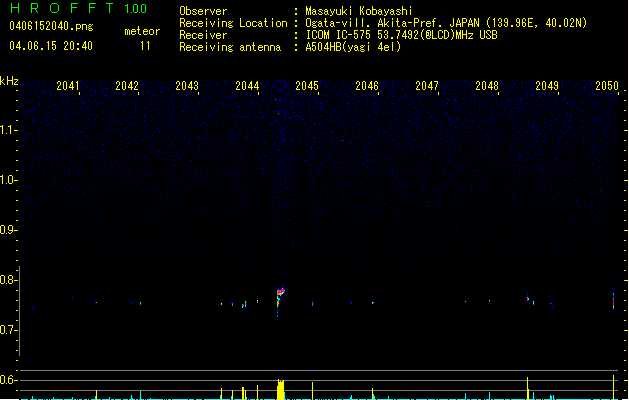629x400 pixels.
Task: Click the 2042 time marker
Action: [x=127, y=86]
